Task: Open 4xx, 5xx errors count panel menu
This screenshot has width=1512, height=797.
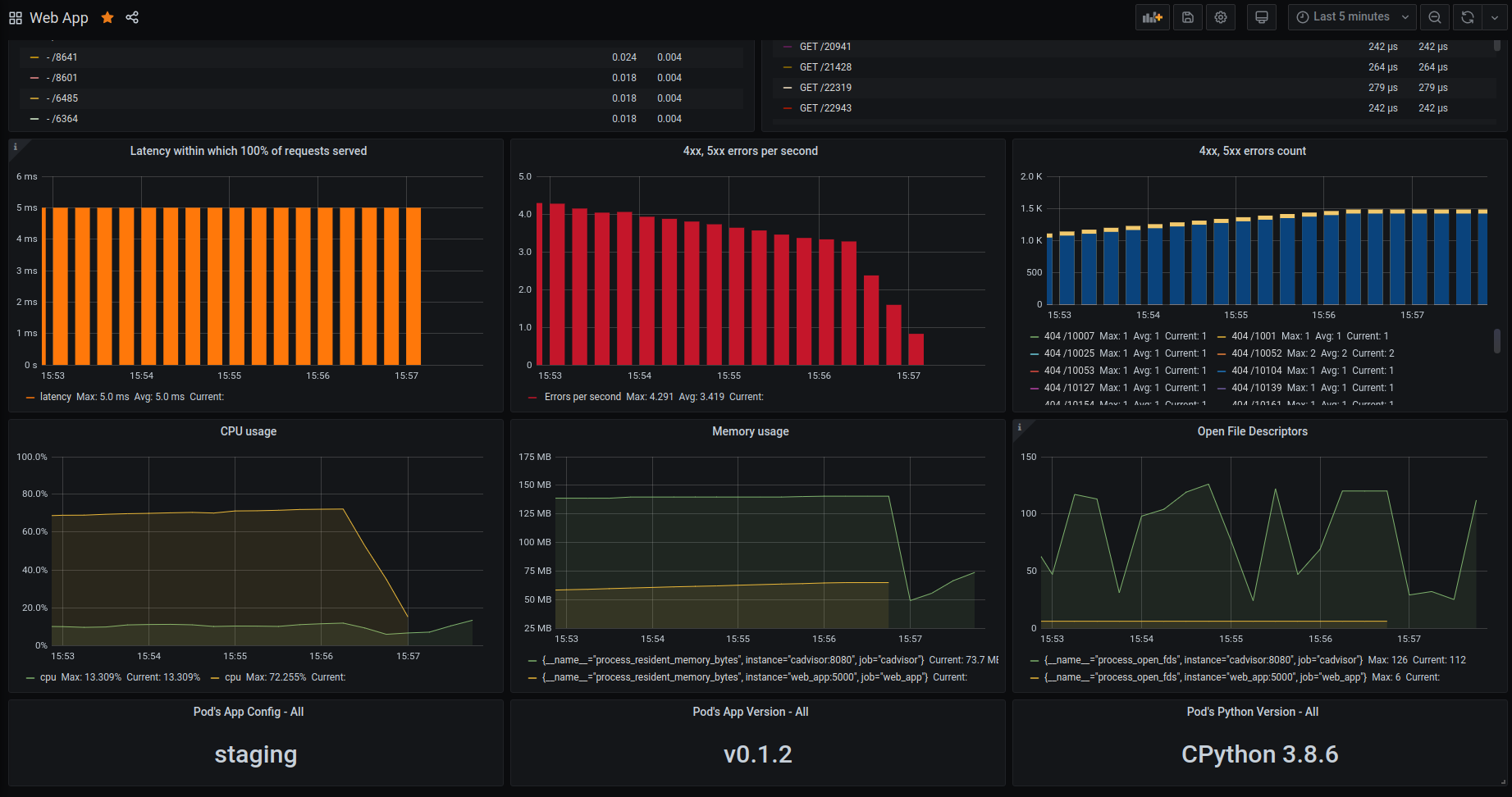Action: 1253,151
